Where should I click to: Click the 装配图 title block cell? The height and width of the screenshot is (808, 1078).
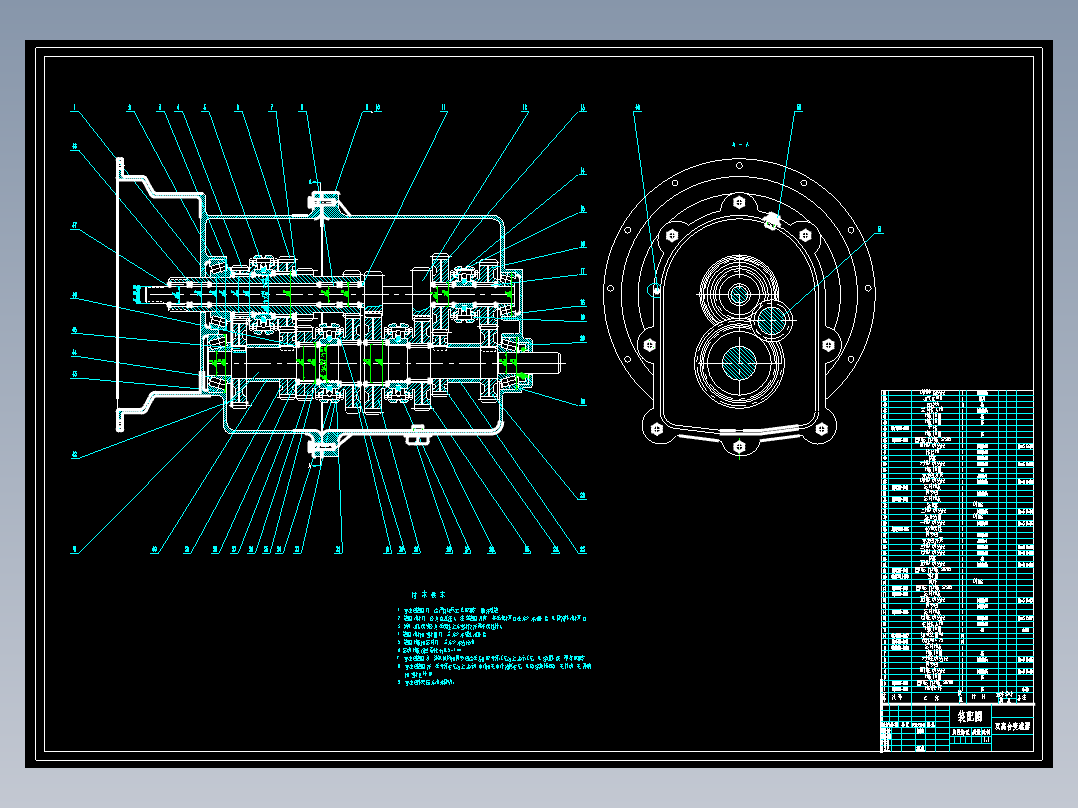point(969,716)
